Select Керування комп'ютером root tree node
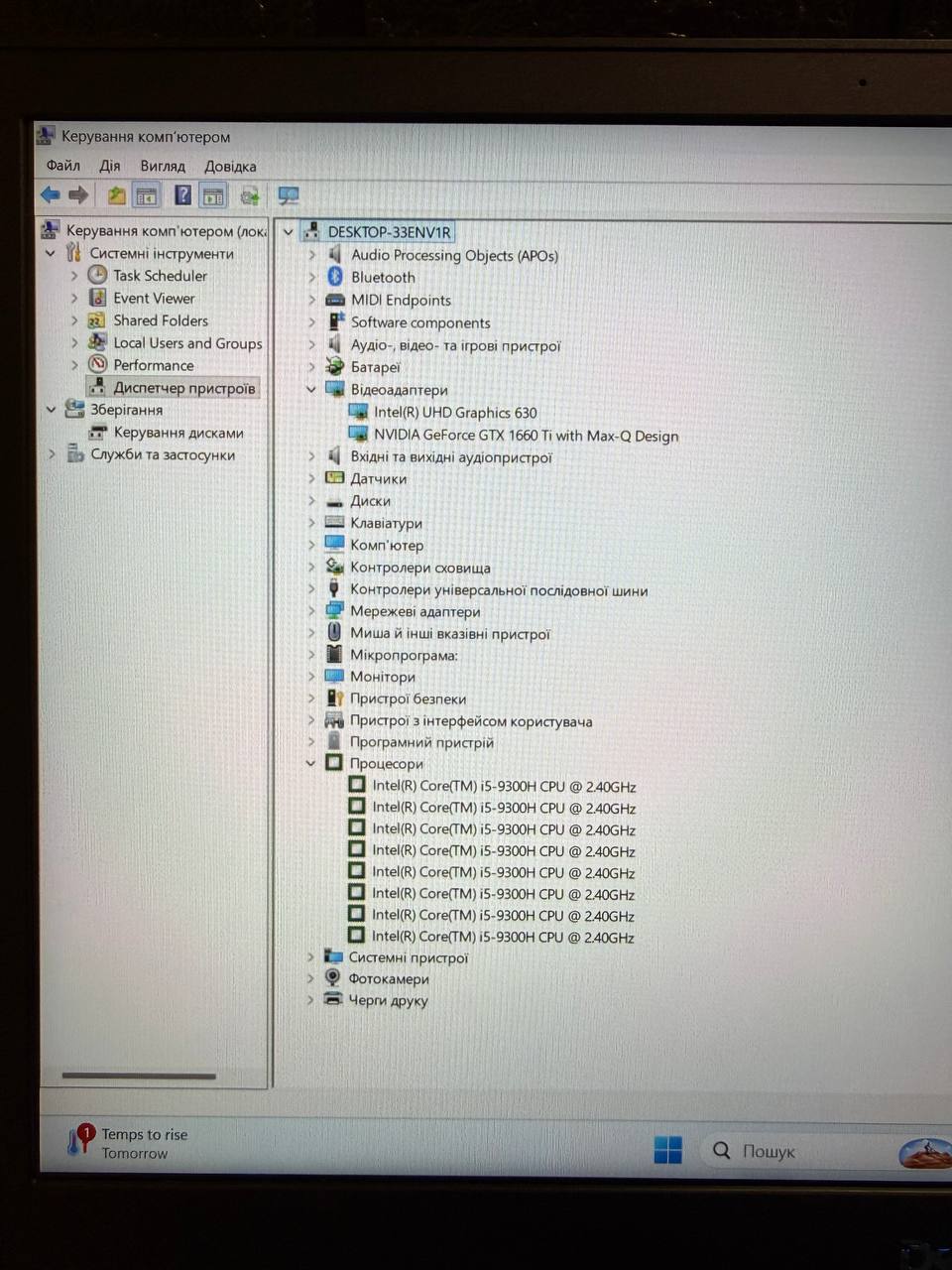The image size is (952, 1270). (x=166, y=231)
